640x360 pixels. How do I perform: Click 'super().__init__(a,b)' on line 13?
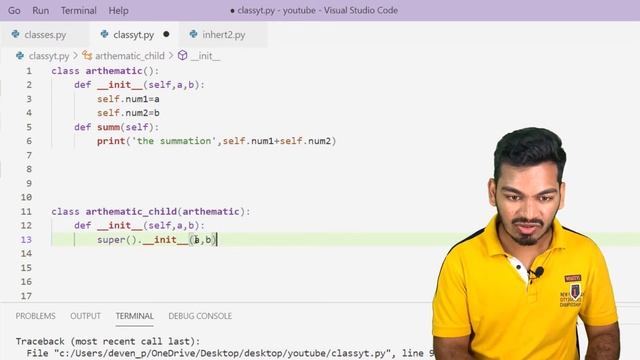pos(156,240)
